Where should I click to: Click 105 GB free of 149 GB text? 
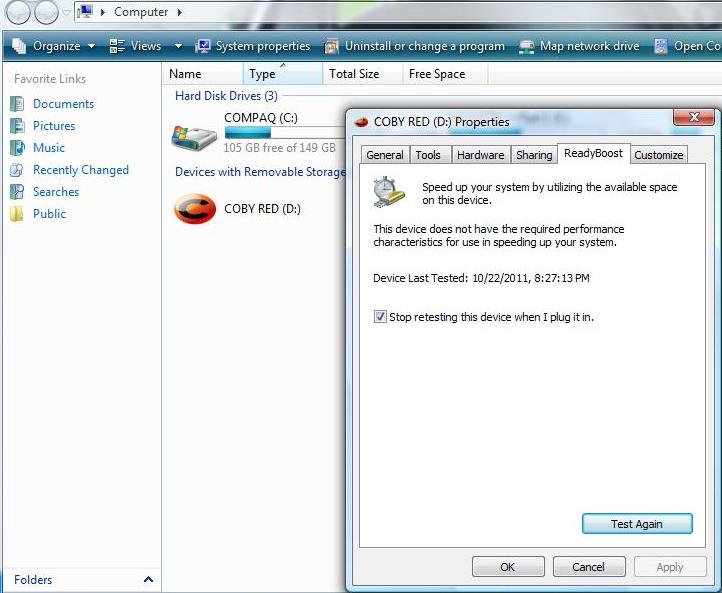(x=279, y=148)
